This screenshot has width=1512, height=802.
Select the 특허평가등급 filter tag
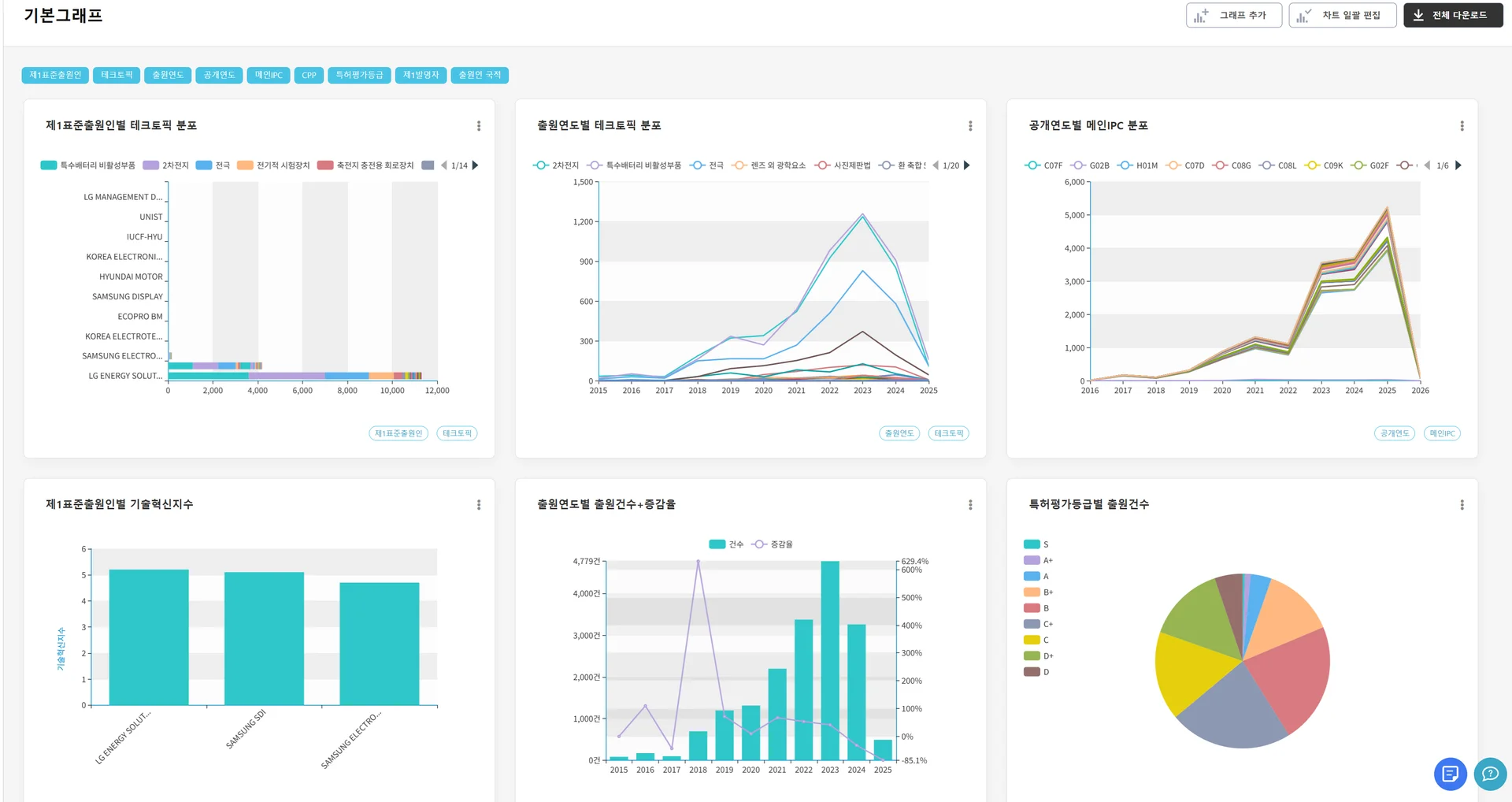tap(359, 75)
